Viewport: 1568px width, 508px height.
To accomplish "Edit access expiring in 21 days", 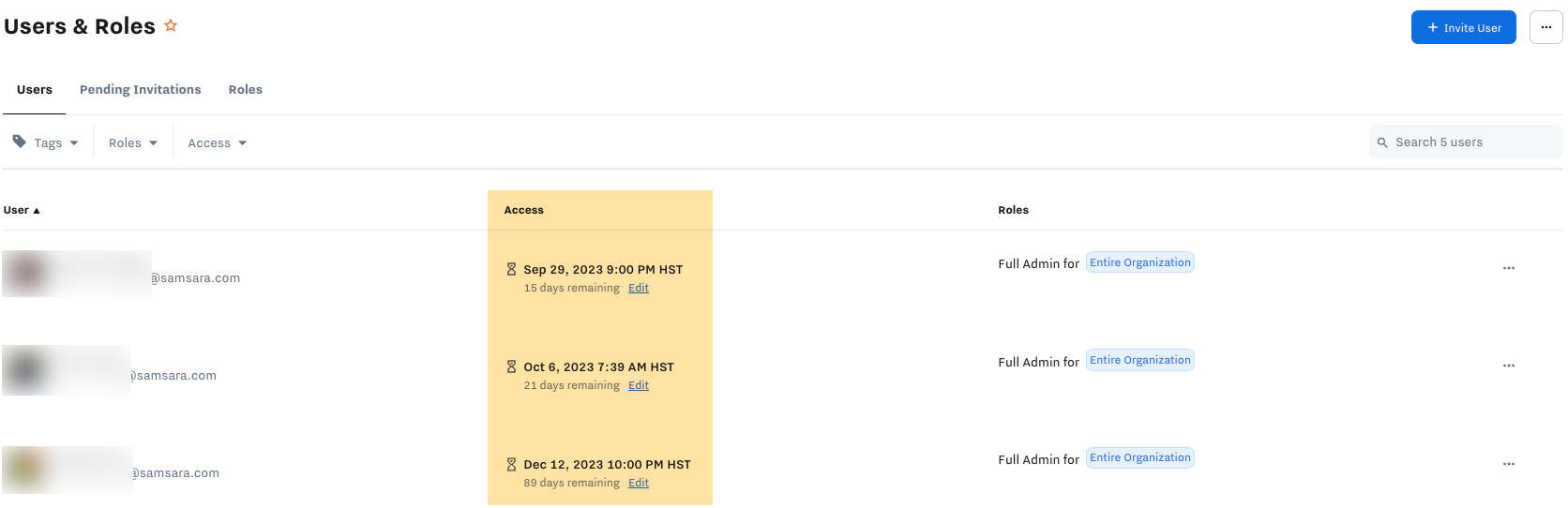I will [x=639, y=385].
